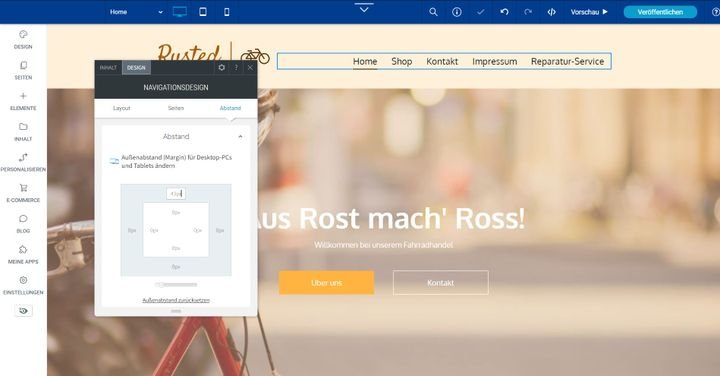The height and width of the screenshot is (376, 720).
Task: Open the Einstellungen settings panel
Action: (x=23, y=286)
